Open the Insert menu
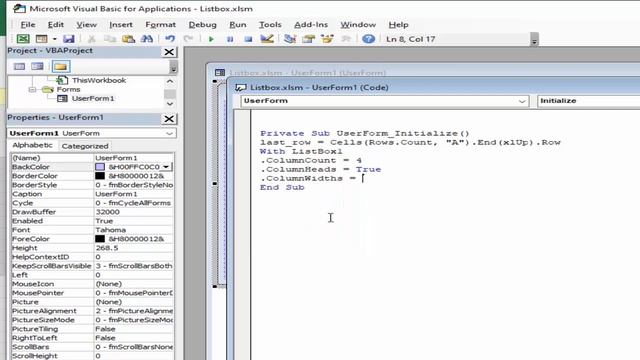This screenshot has width=640, height=360. coord(121,24)
